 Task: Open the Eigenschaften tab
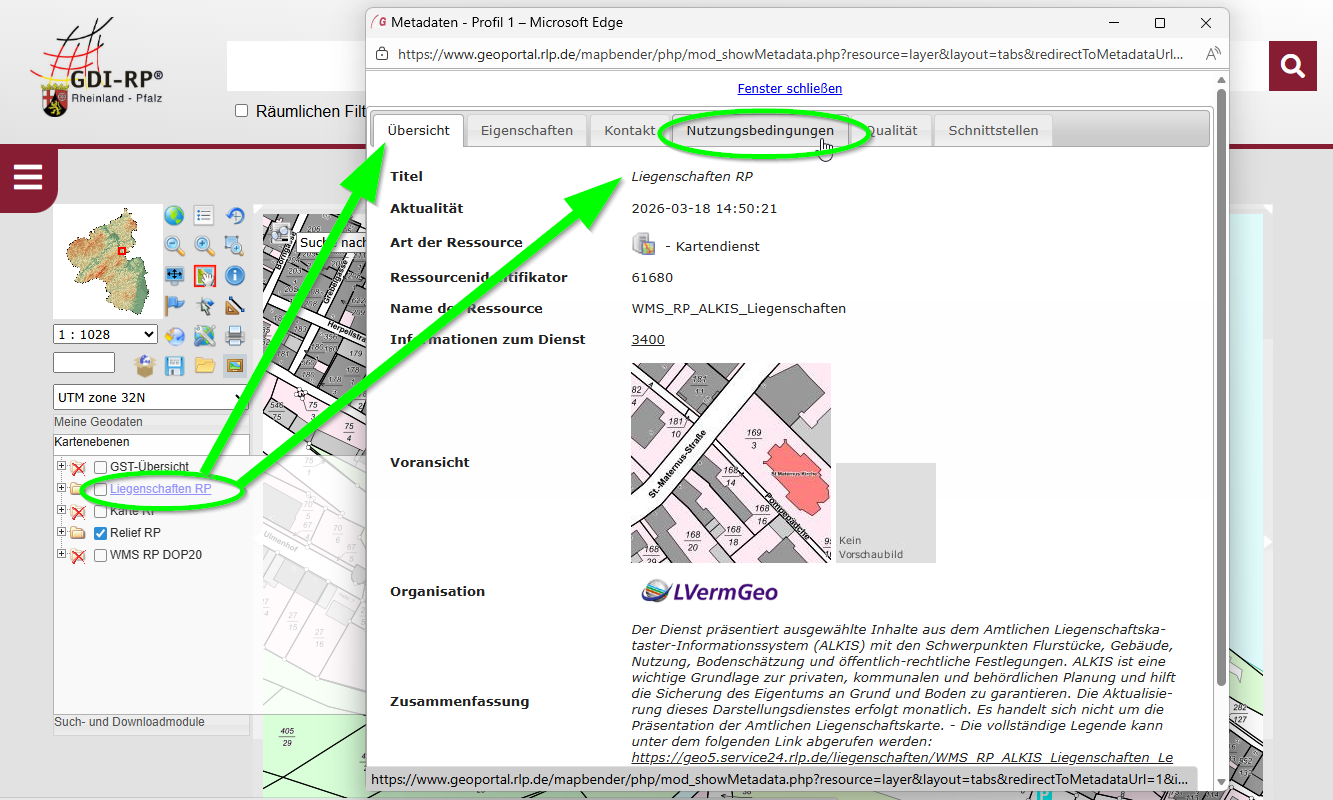click(x=526, y=131)
